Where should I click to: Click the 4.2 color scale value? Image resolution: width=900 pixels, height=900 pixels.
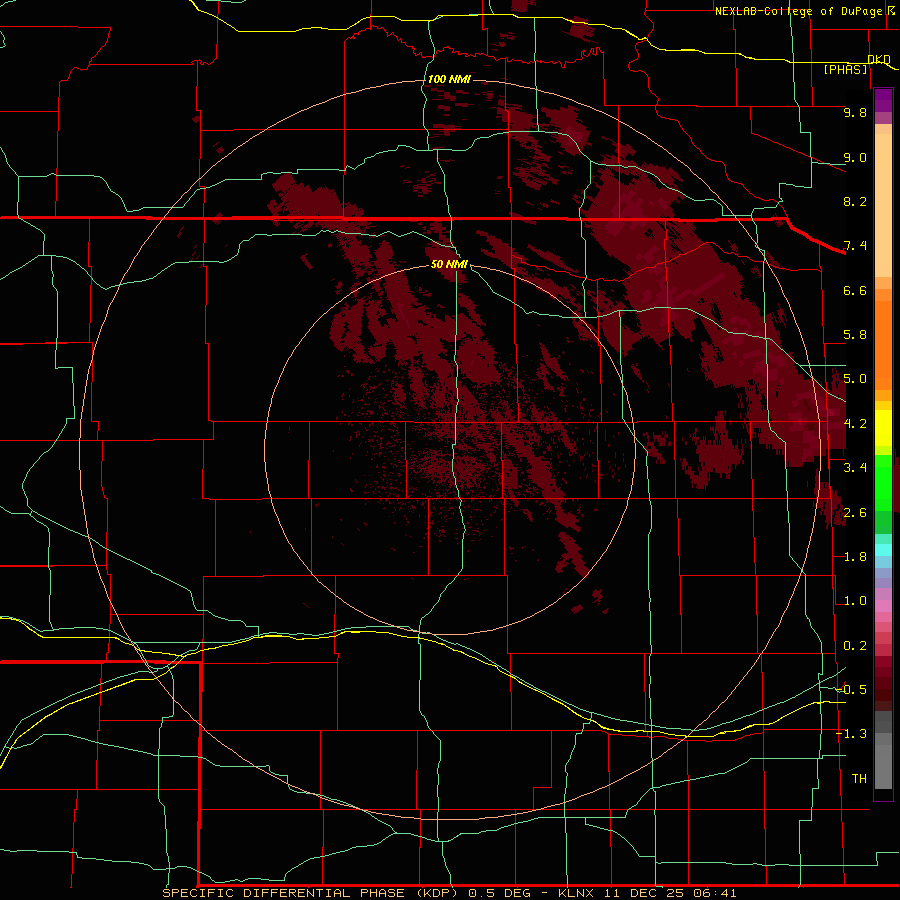pos(855,424)
